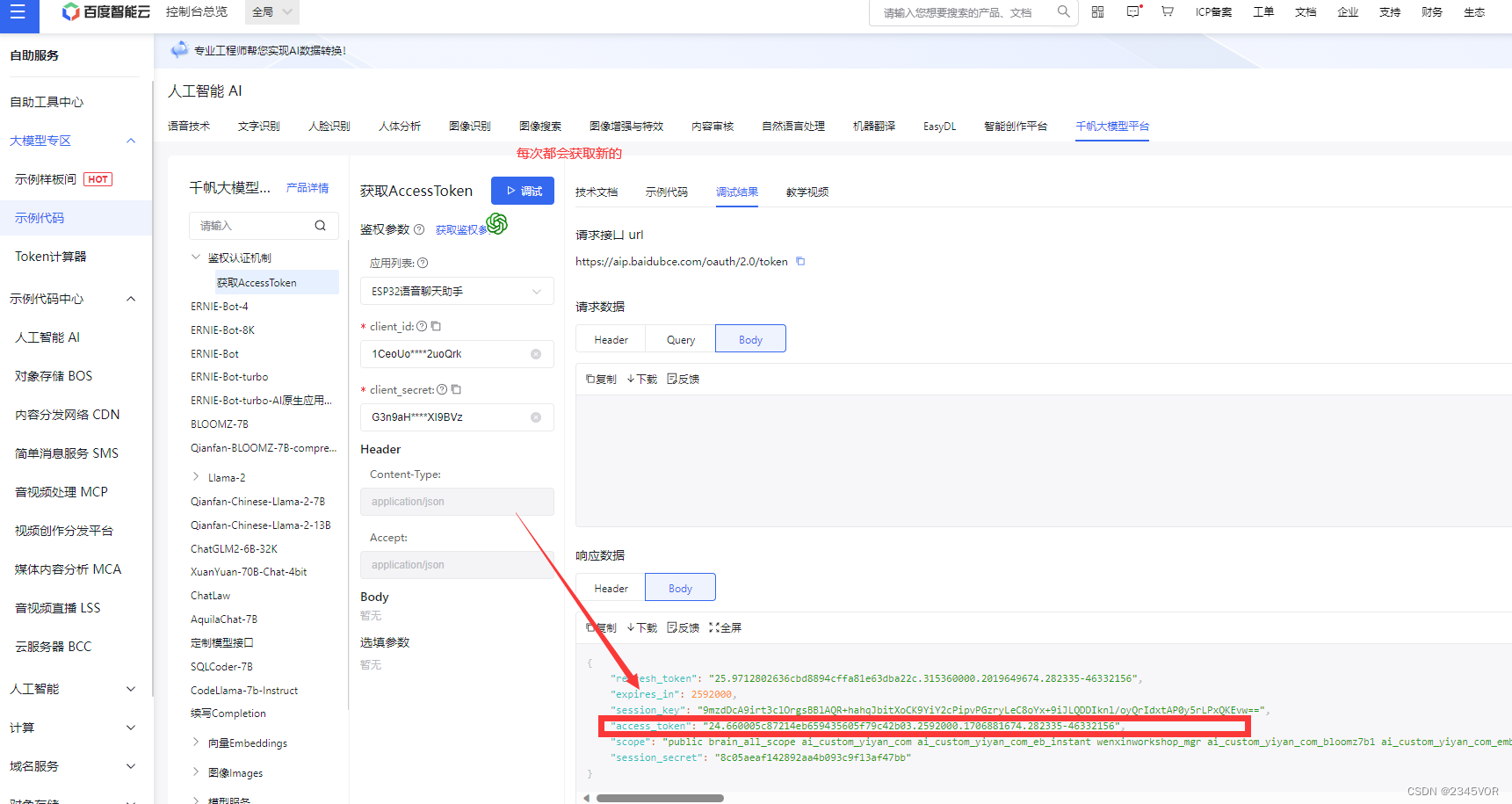Open the shopping cart icon
The image size is (1512, 804).
[1168, 11]
